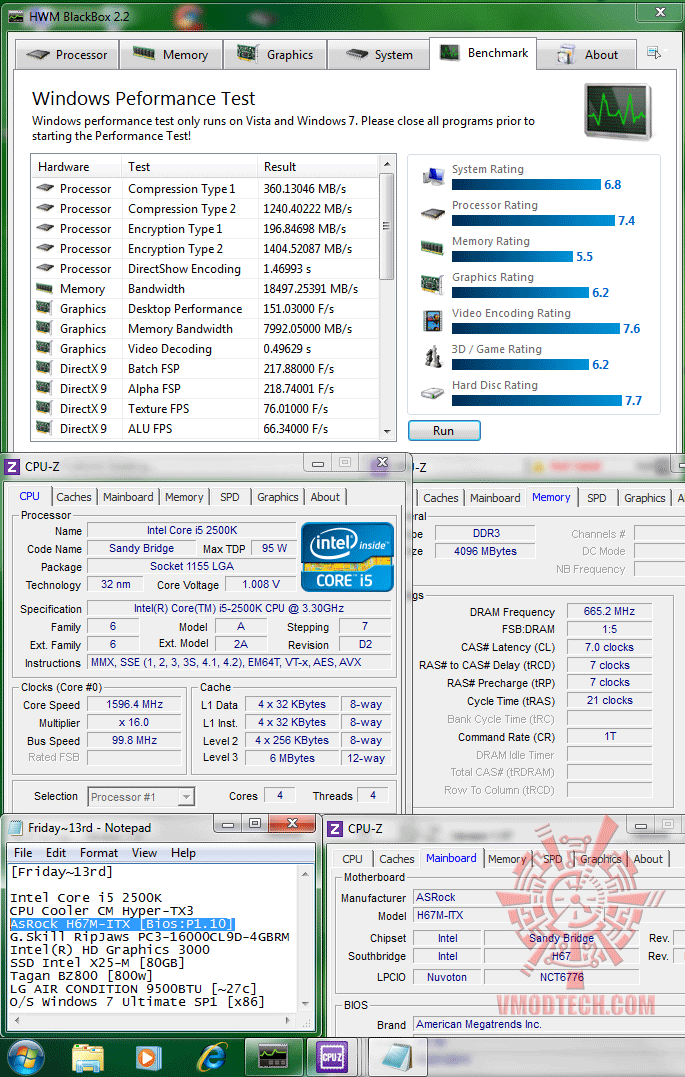Open Caches tab in CPU-Z Mainboard window
The height and width of the screenshot is (1077, 685).
click(396, 859)
